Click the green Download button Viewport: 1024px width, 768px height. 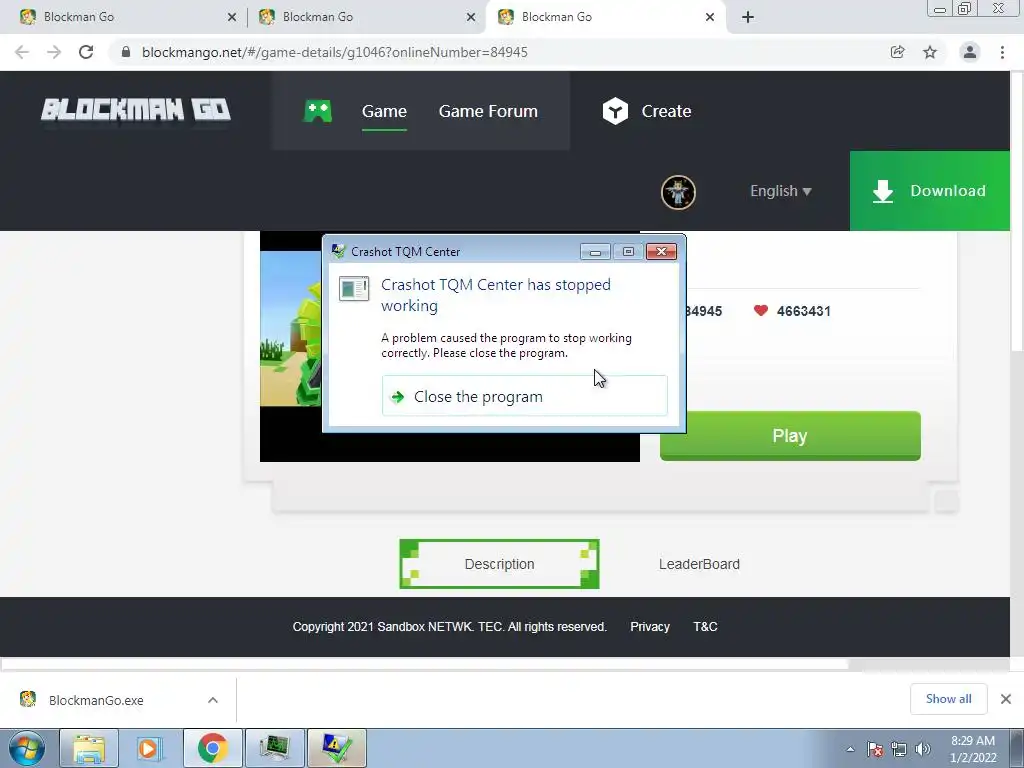pos(929,191)
